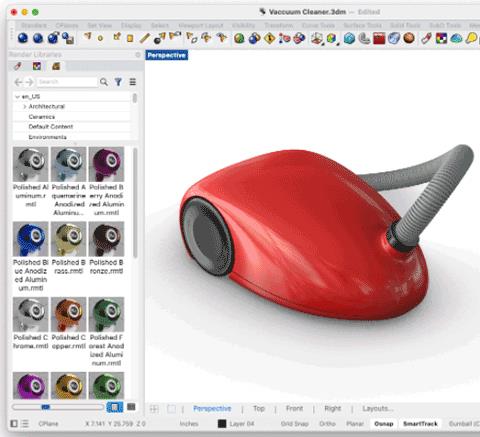Switch library to list view
Viewport: 480px width, 437px height.
pyautogui.click(x=131, y=407)
